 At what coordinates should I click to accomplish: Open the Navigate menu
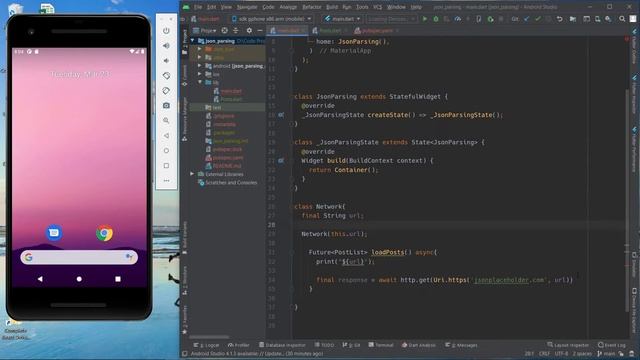[x=247, y=7]
